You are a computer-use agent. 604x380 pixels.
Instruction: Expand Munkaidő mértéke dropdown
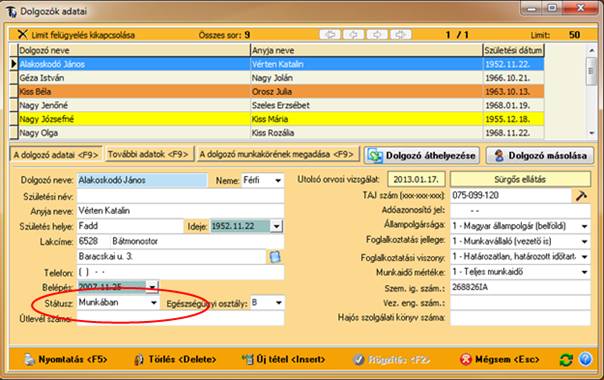pyautogui.click(x=584, y=272)
